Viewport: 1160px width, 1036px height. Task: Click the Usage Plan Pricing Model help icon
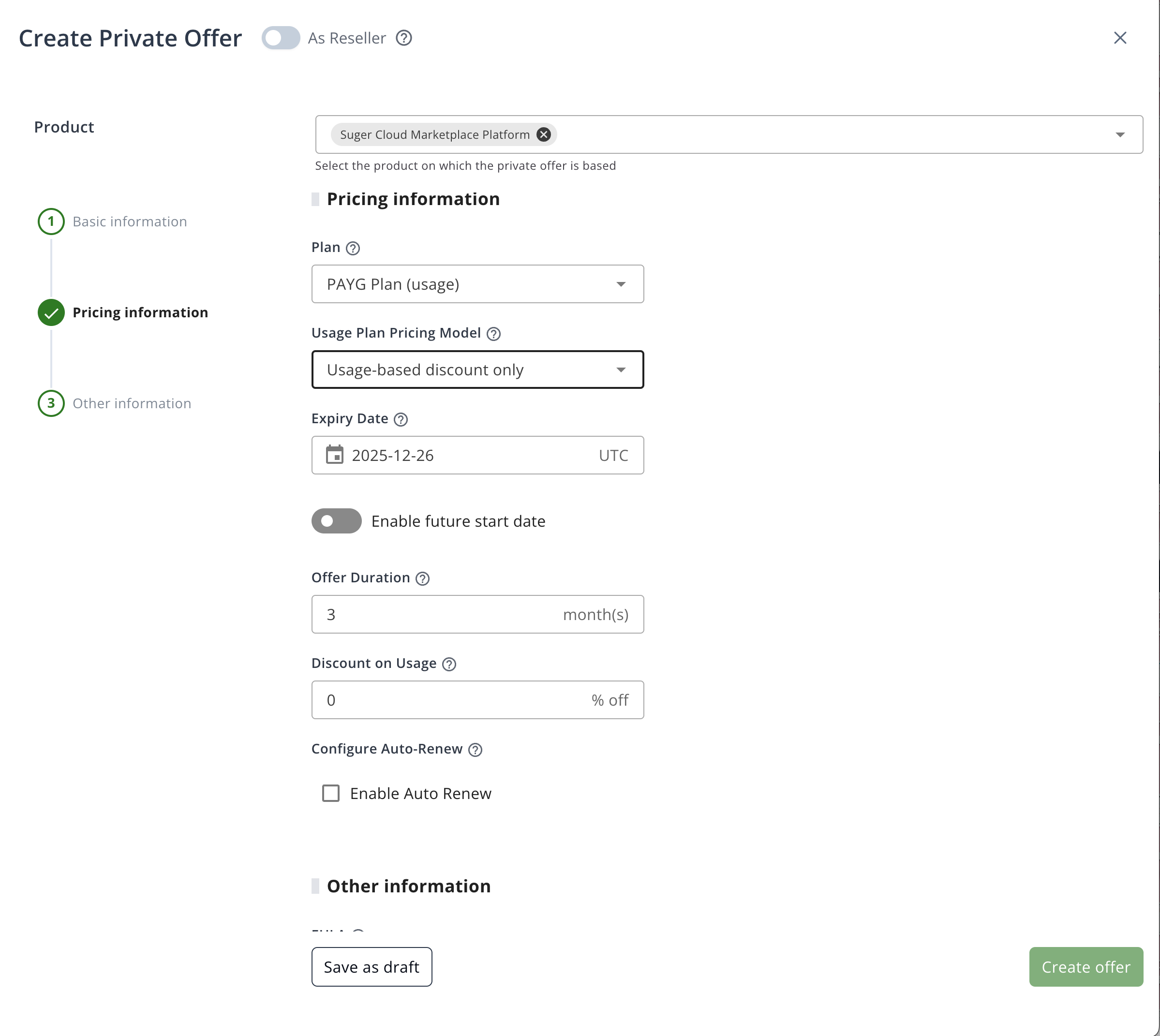(494, 334)
